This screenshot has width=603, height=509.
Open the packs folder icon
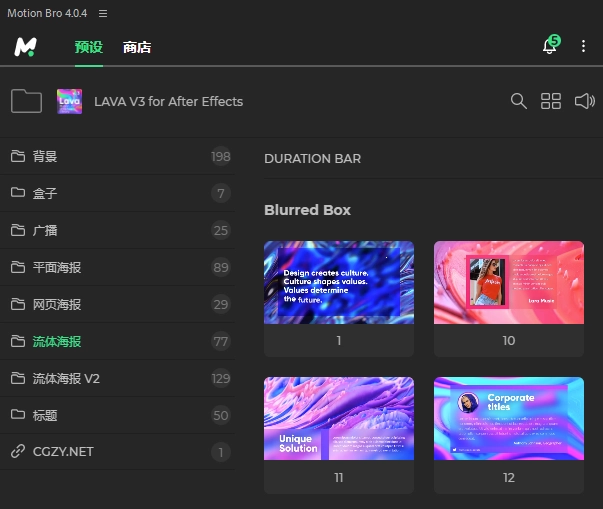[x=27, y=101]
